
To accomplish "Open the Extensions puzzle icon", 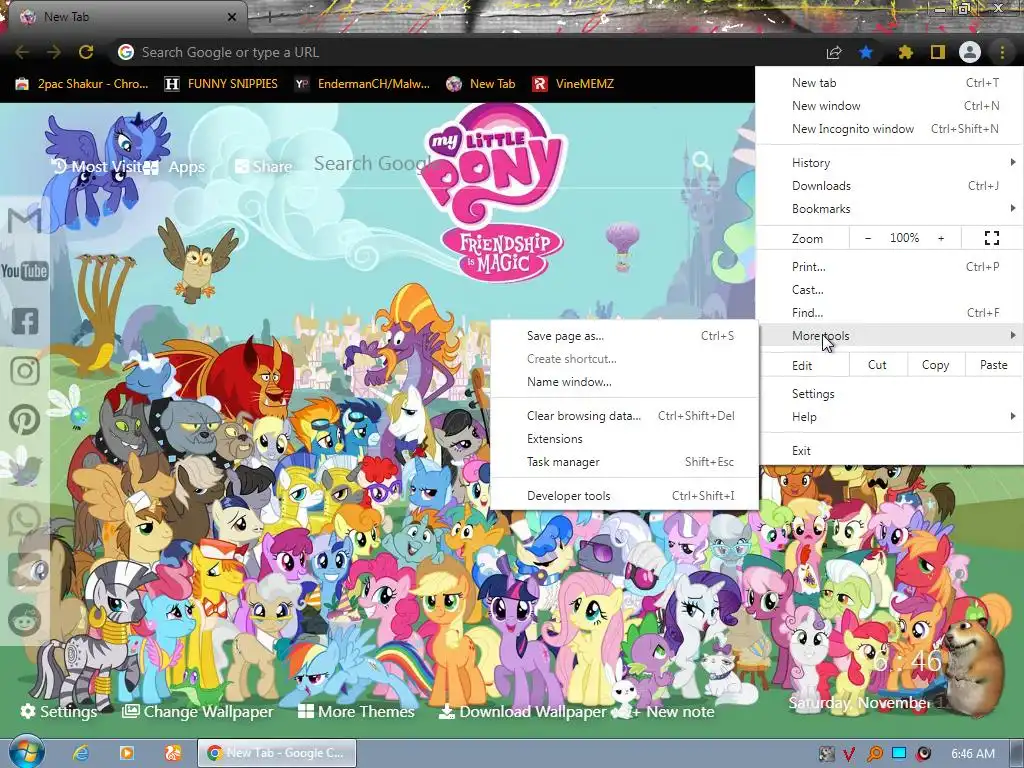I will pos(905,52).
